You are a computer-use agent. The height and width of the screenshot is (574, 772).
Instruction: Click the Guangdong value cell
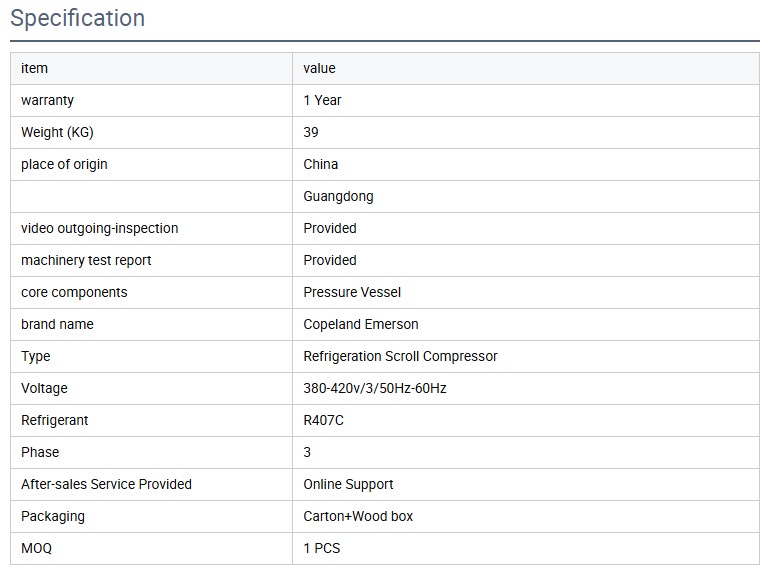pos(338,196)
